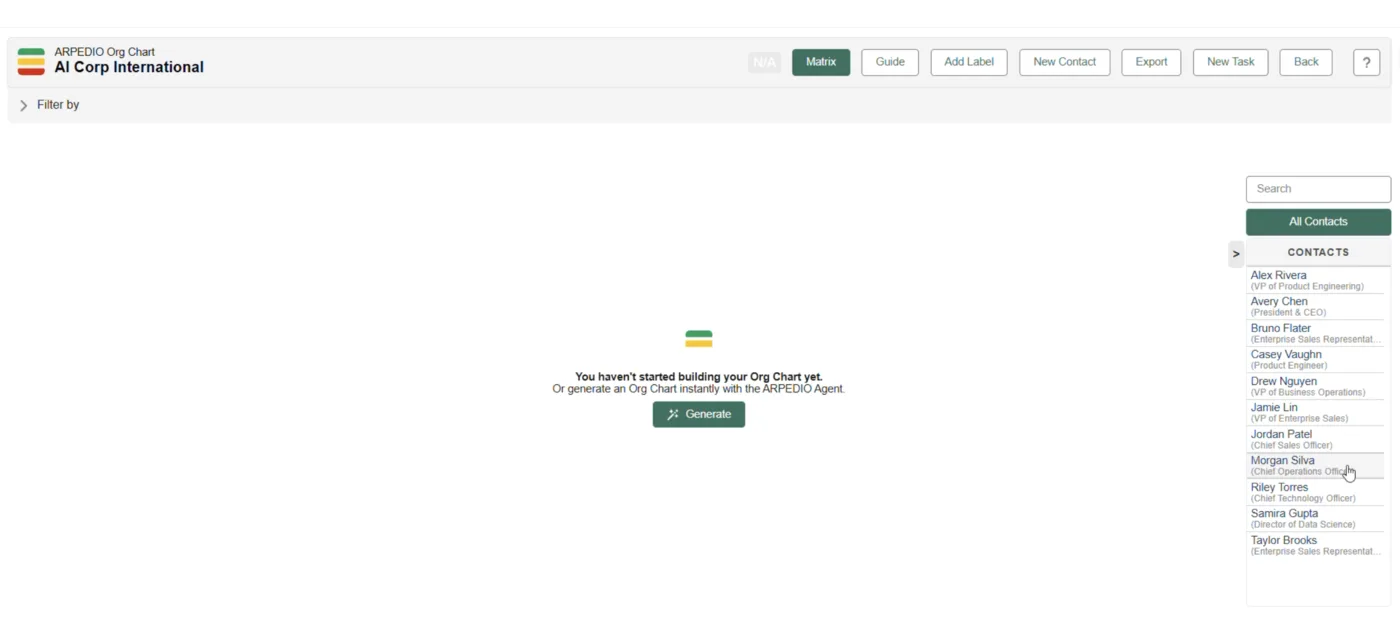Go Back from the org chart
This screenshot has width=1400, height=640.
1305,62
